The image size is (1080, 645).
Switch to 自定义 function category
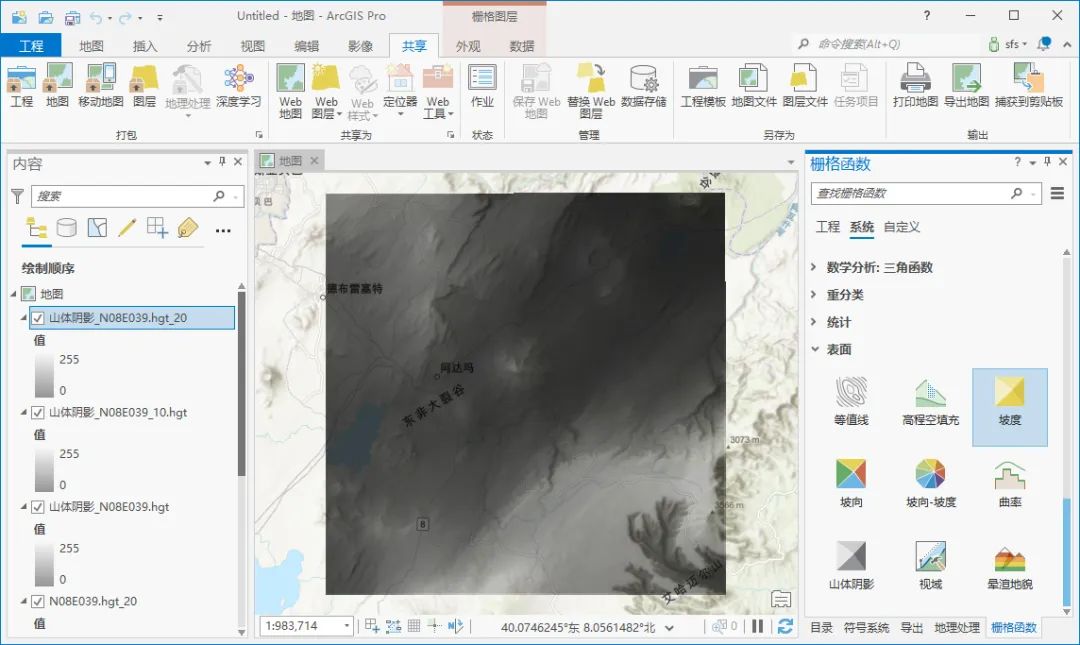click(x=902, y=227)
